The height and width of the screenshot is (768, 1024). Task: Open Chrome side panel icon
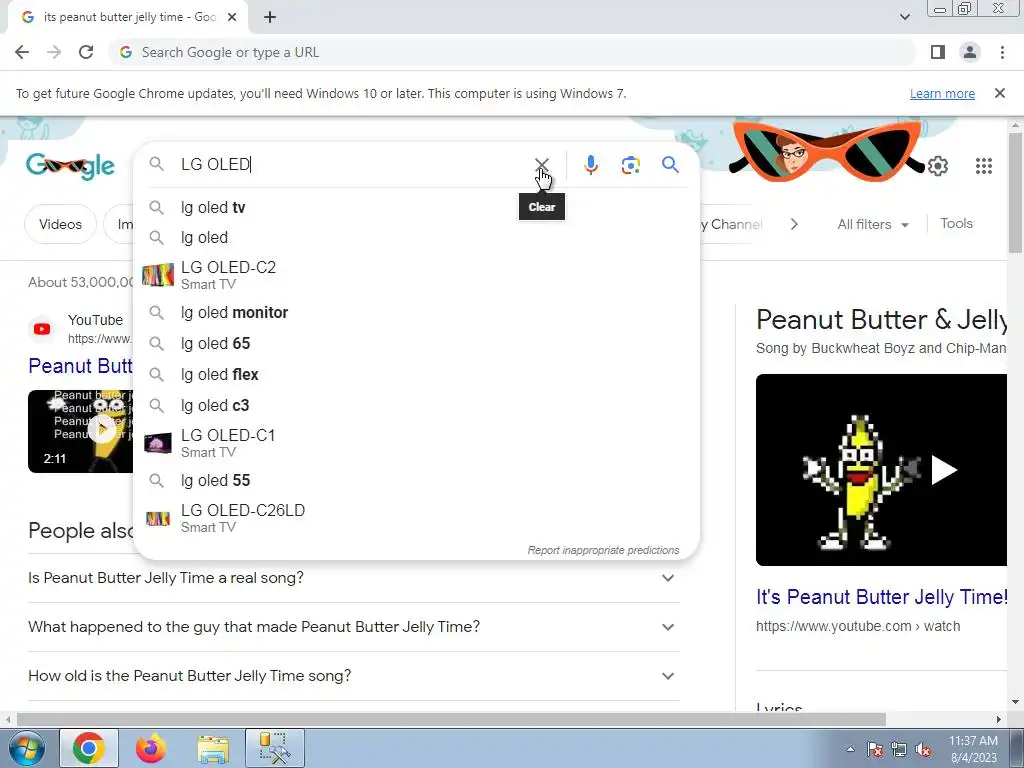tap(938, 52)
